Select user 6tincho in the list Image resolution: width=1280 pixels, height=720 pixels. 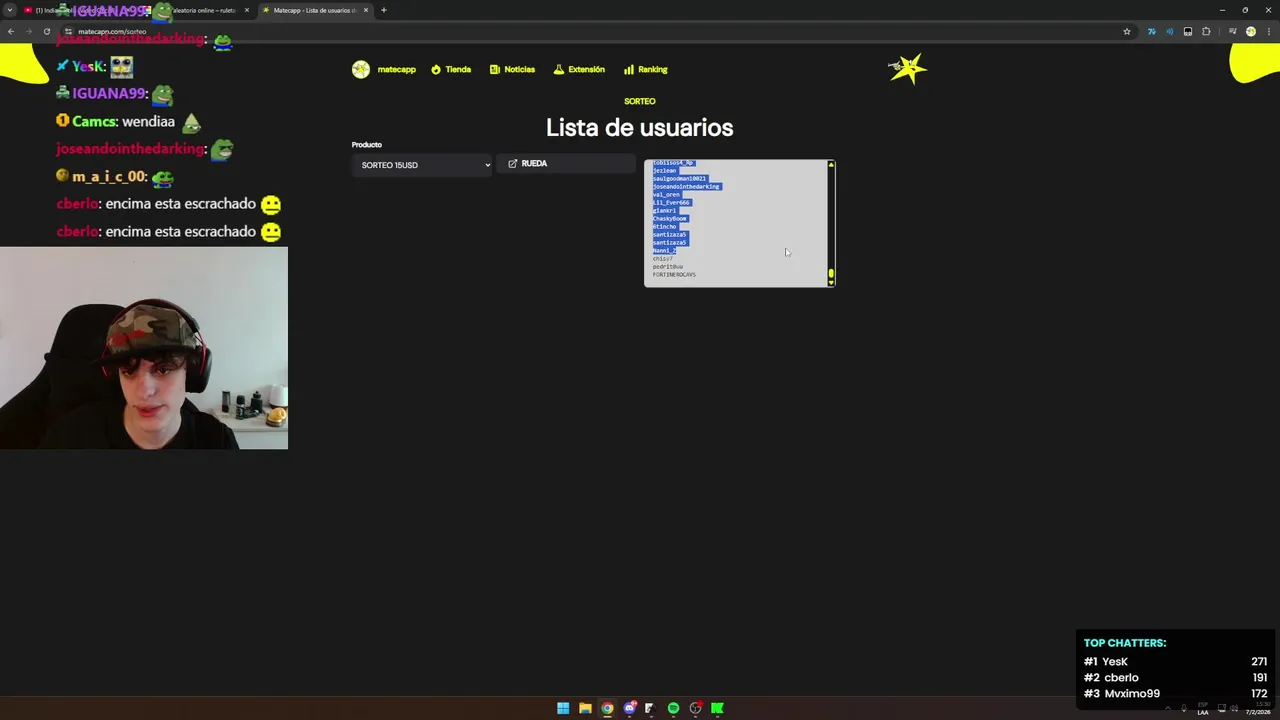tap(665, 226)
